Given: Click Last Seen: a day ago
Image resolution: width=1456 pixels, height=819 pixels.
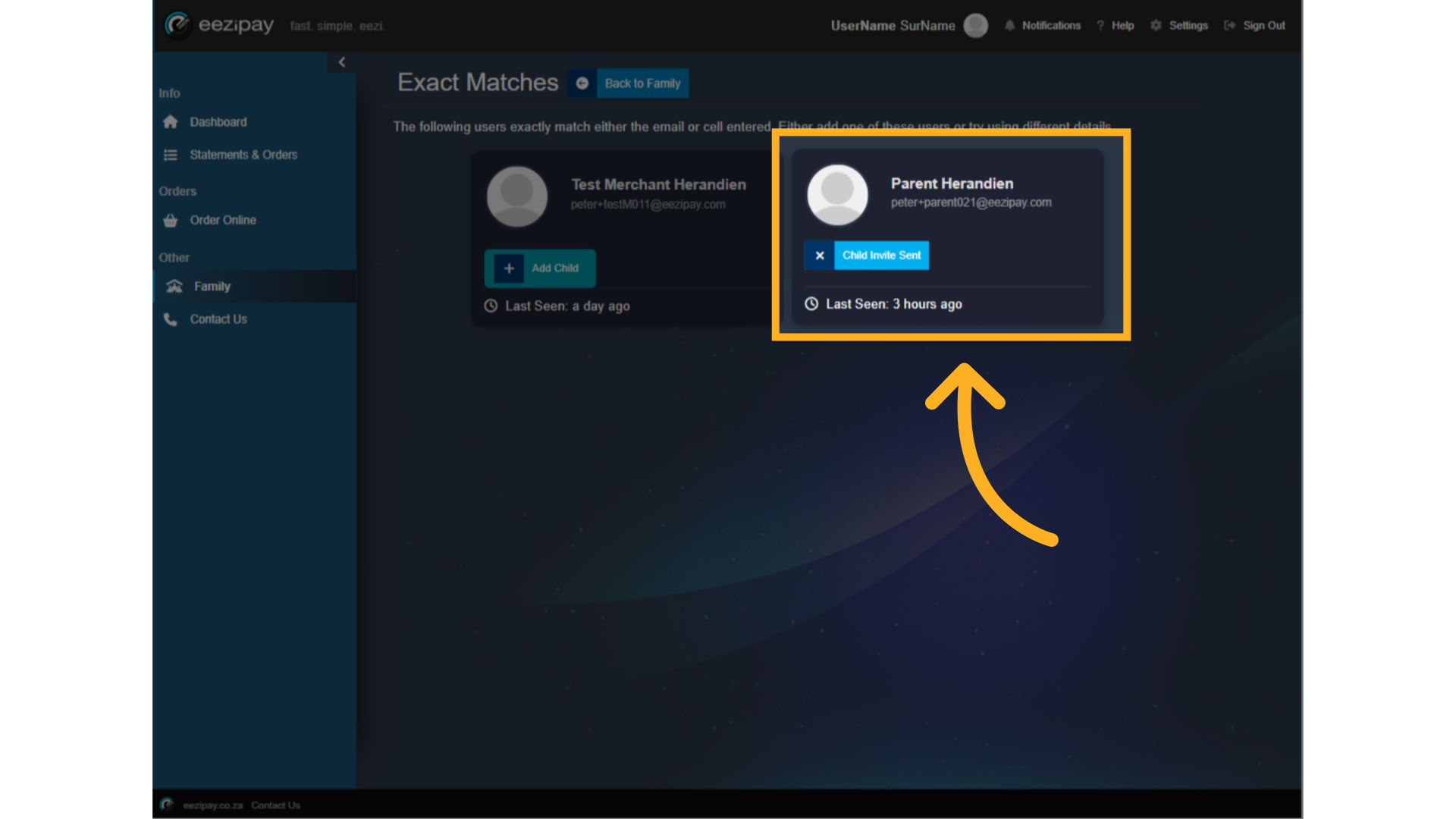Looking at the screenshot, I should point(567,306).
